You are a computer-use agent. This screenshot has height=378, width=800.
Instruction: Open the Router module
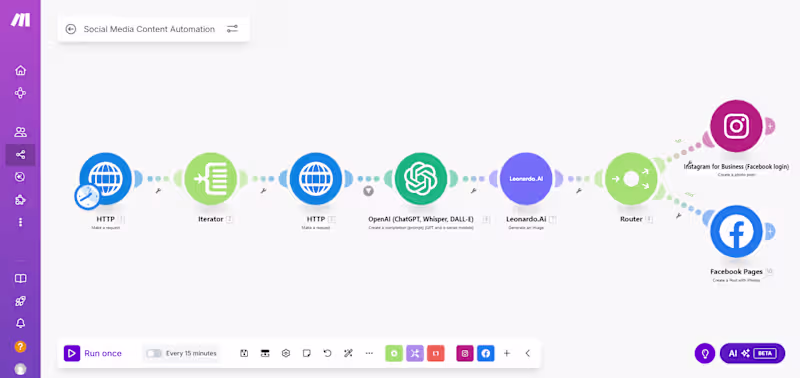(631, 179)
